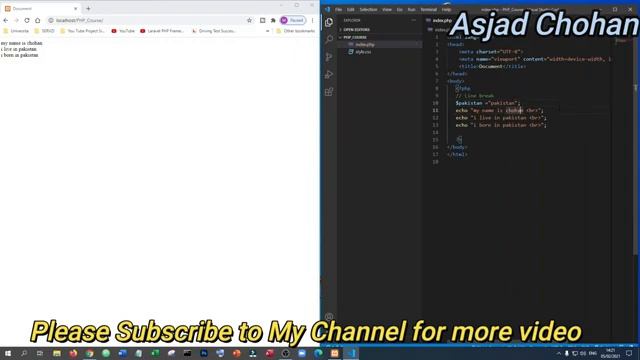
Task: Open the Run menu in VS Code
Action: click(x=411, y=9)
